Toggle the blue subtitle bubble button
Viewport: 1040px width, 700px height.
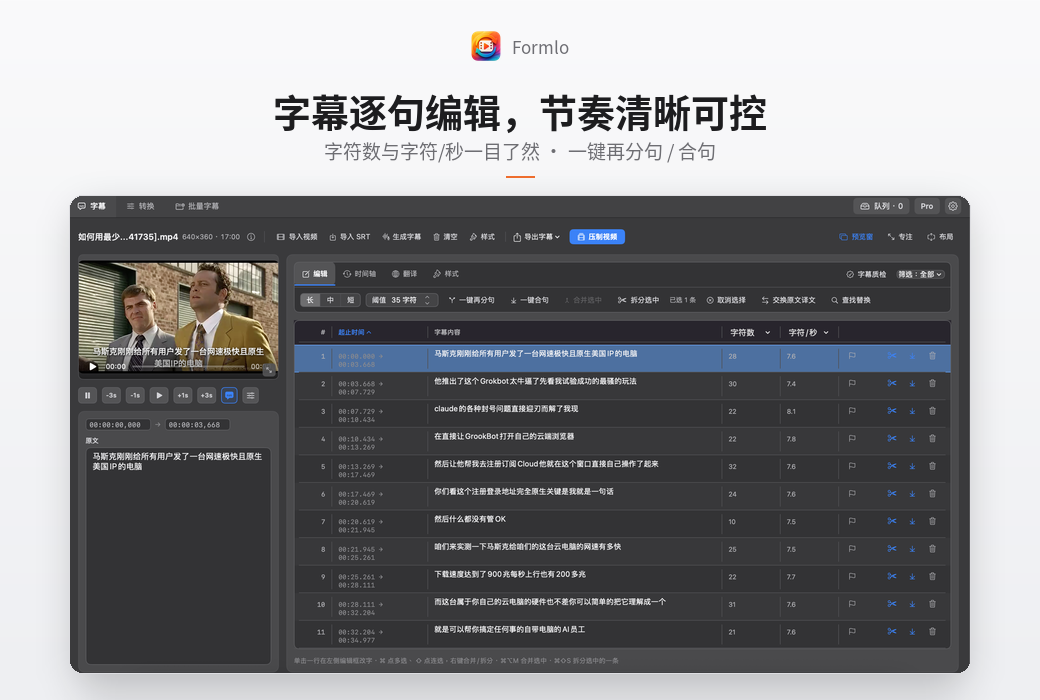229,395
